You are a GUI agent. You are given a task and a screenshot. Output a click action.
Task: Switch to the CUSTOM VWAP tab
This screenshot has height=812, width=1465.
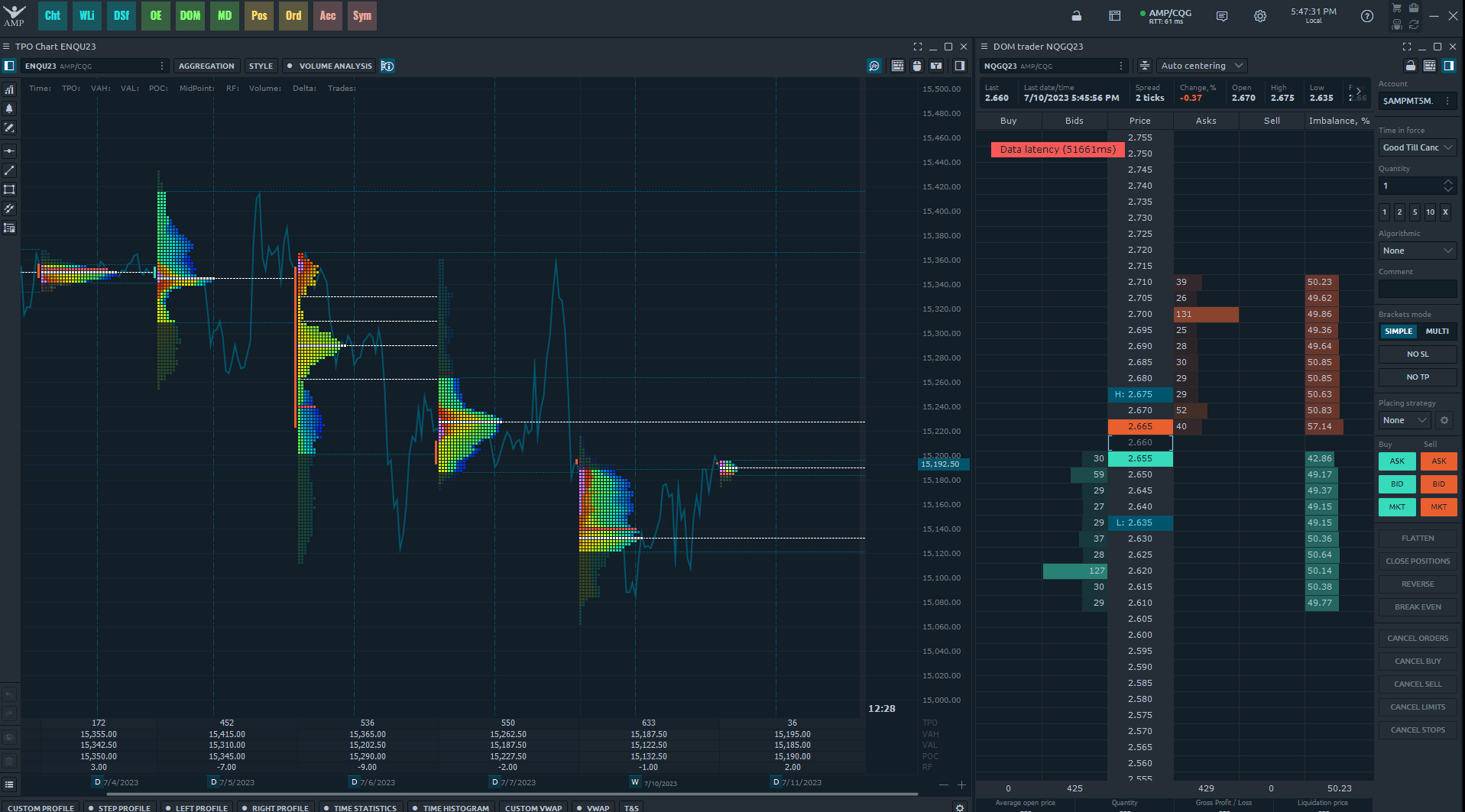(533, 807)
